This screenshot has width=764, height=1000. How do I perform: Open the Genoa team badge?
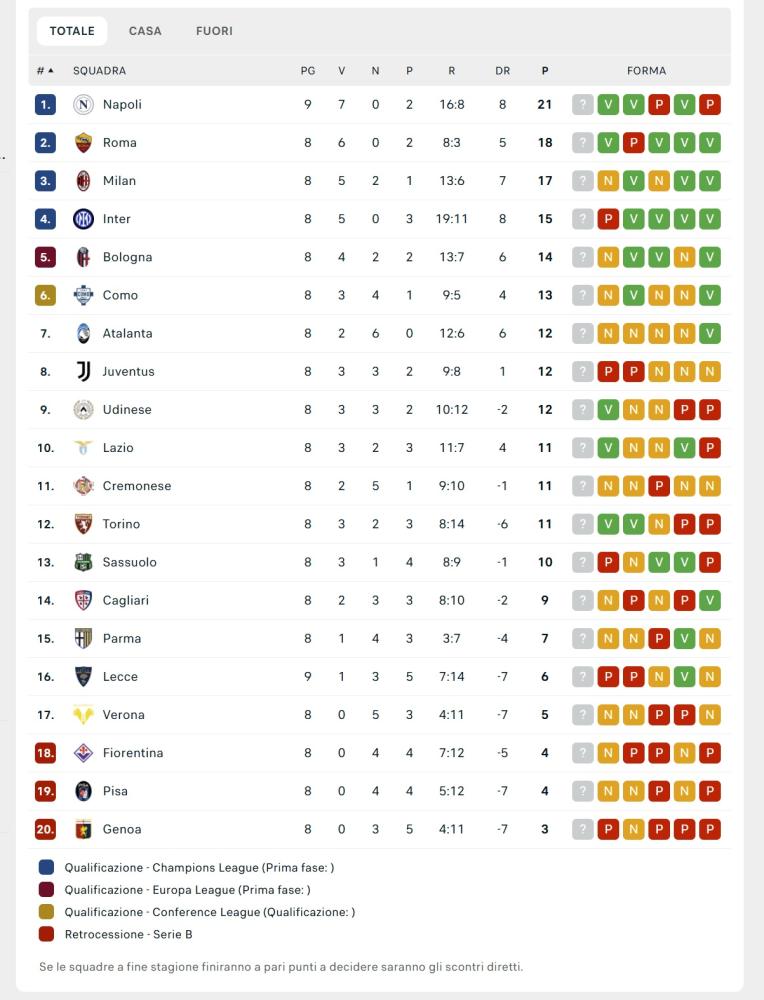[84, 829]
